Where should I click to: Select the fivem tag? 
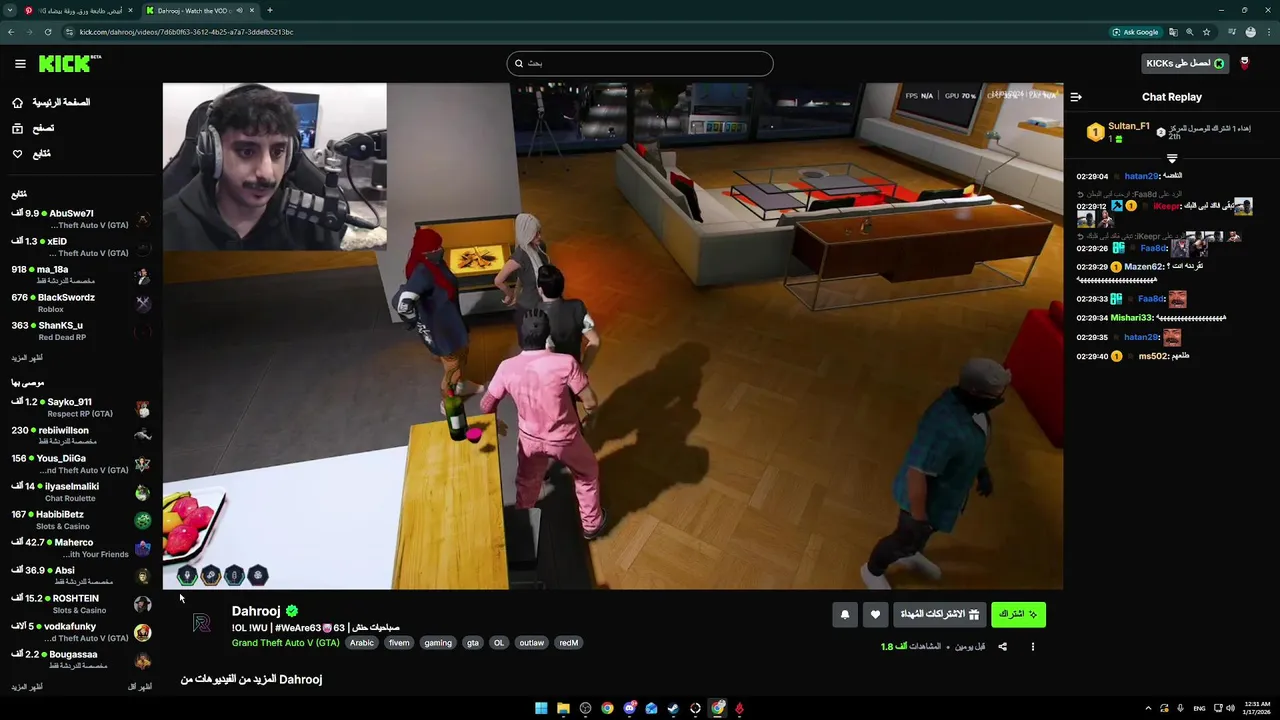tap(399, 643)
